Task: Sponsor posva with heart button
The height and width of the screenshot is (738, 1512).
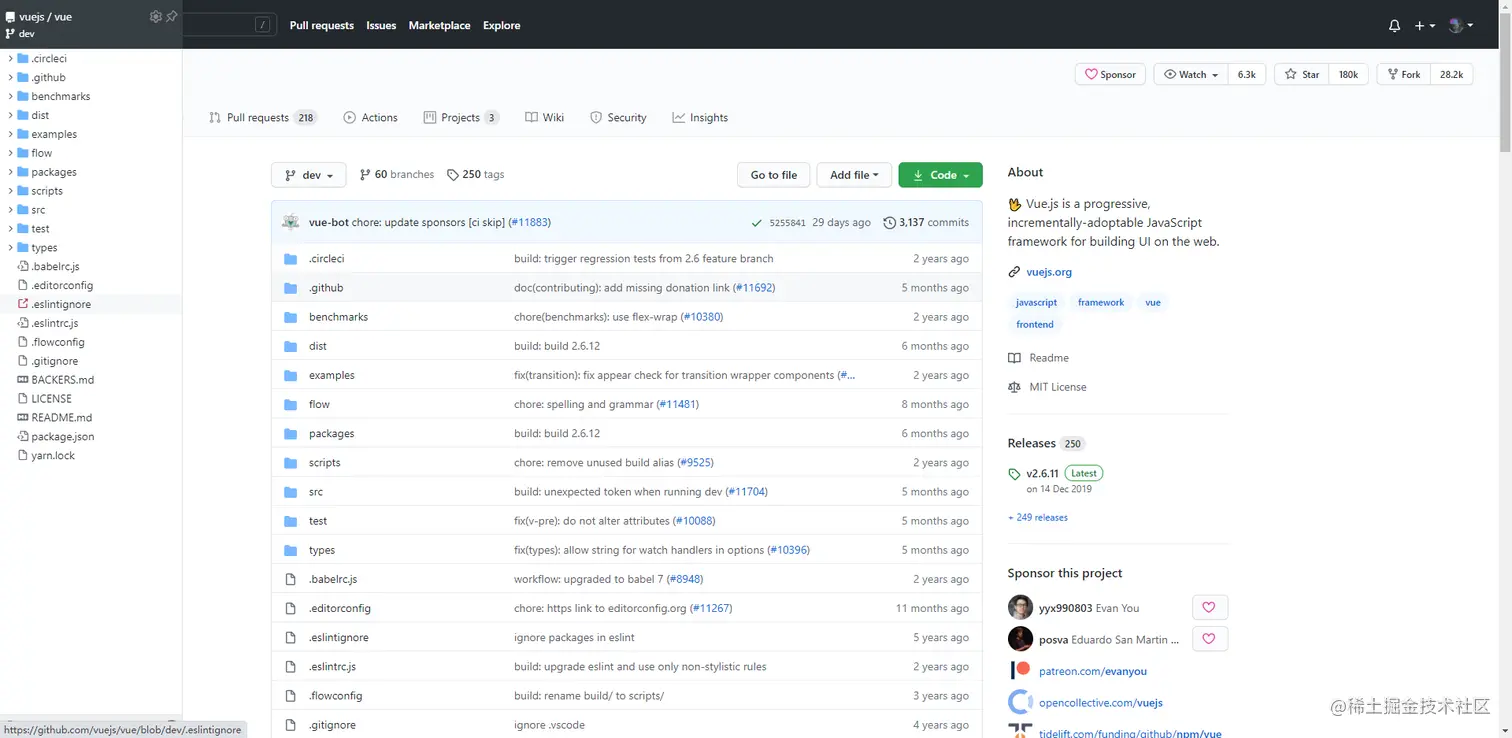Action: click(x=1209, y=639)
